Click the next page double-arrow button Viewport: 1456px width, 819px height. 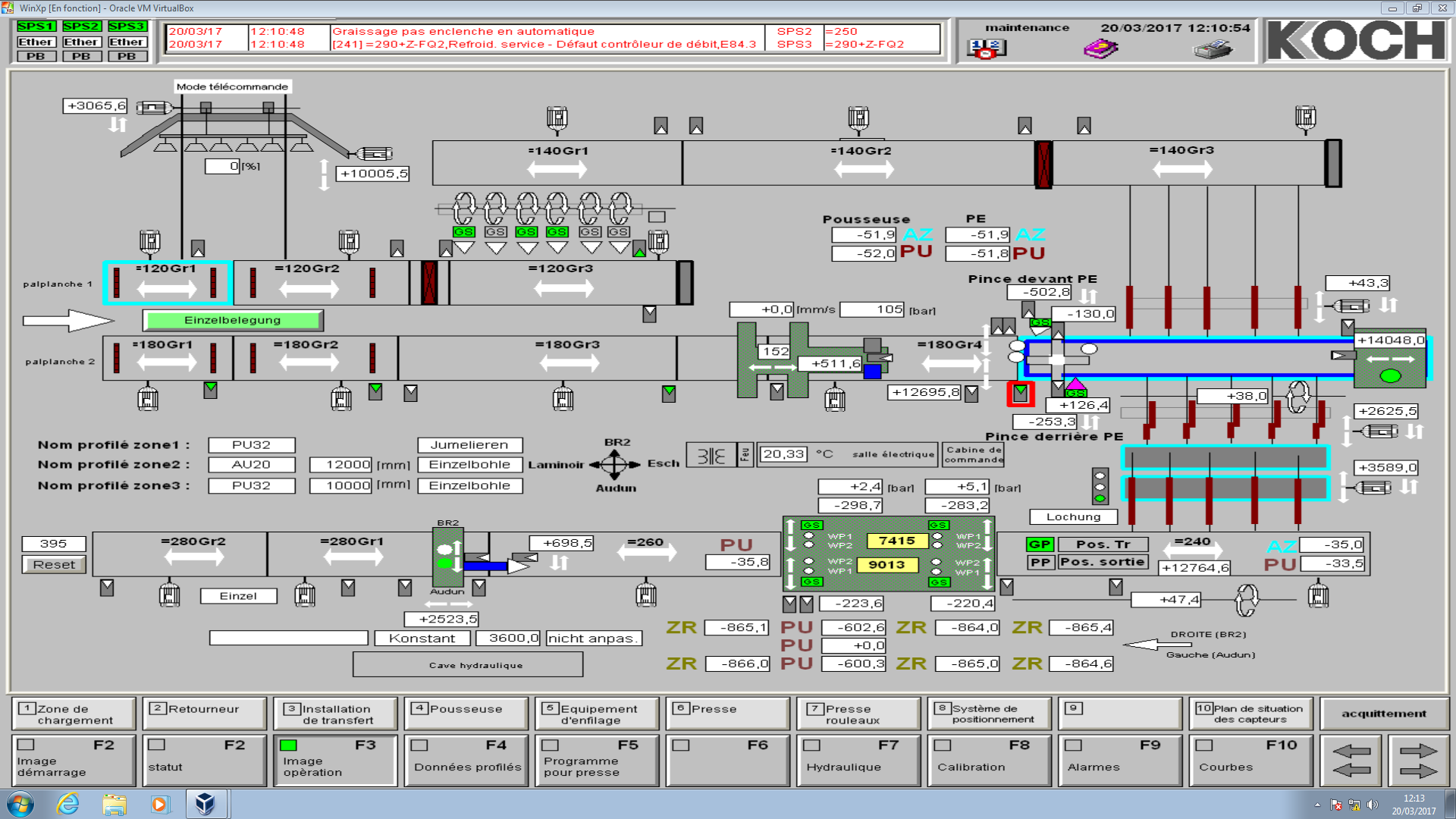(1418, 761)
